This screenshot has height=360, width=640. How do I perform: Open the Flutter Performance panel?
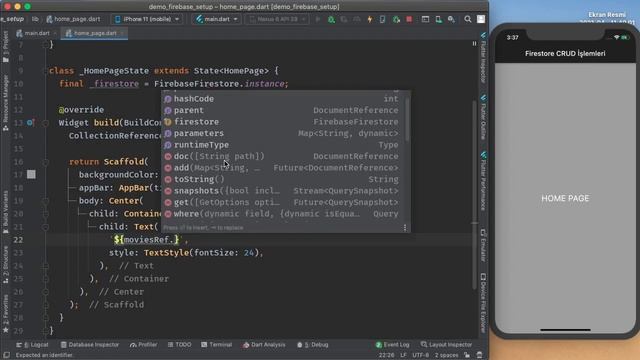pos(483,181)
